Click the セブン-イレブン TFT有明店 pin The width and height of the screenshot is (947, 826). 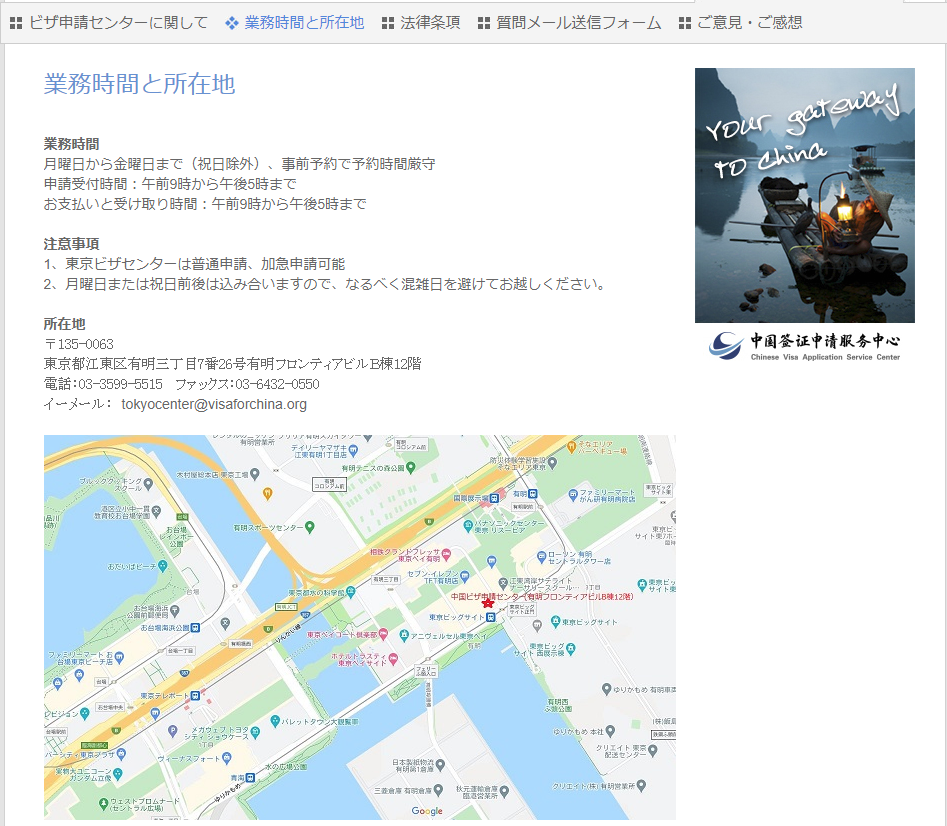pyautogui.click(x=464, y=576)
